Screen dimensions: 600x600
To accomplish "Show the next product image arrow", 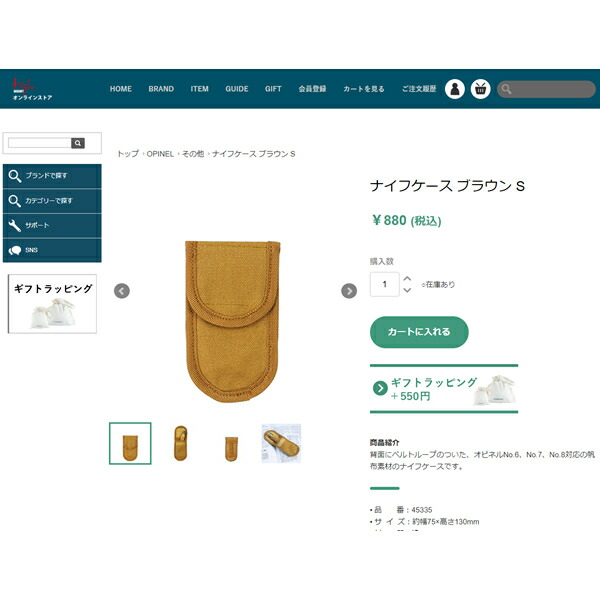I will pyautogui.click(x=349, y=291).
